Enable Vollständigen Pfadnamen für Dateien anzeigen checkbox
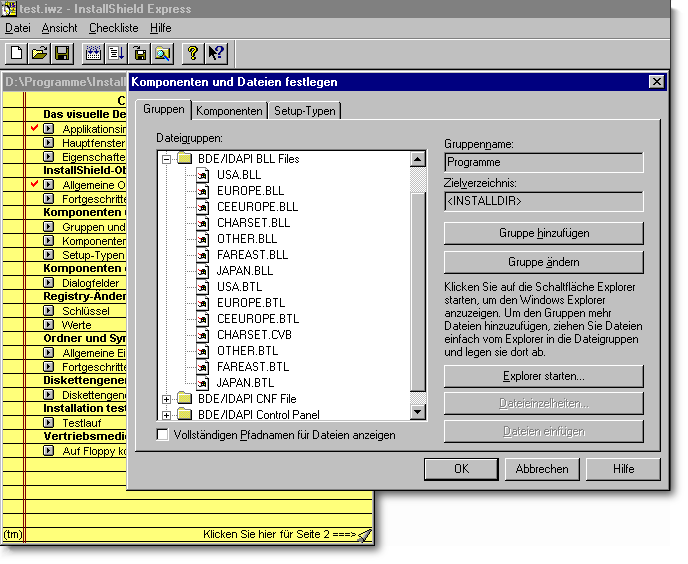This screenshot has width=688, height=564. pyautogui.click(x=163, y=435)
